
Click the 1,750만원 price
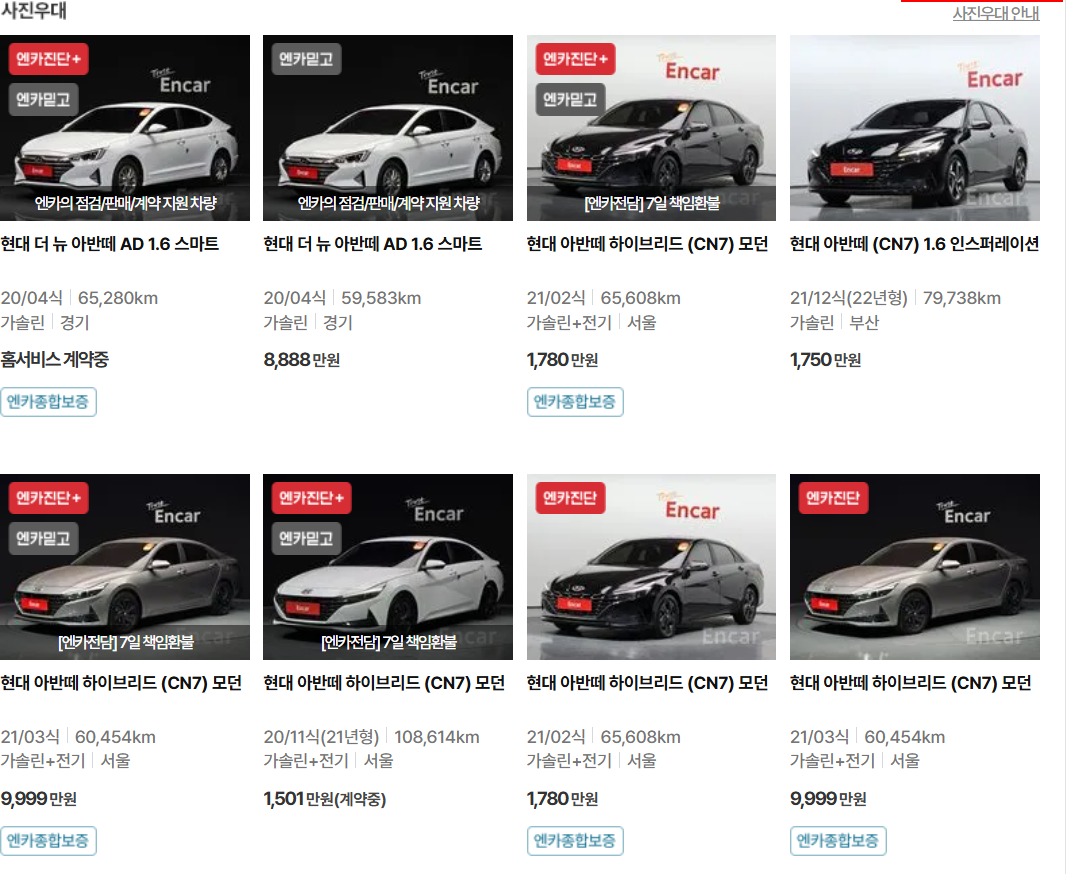click(x=826, y=360)
